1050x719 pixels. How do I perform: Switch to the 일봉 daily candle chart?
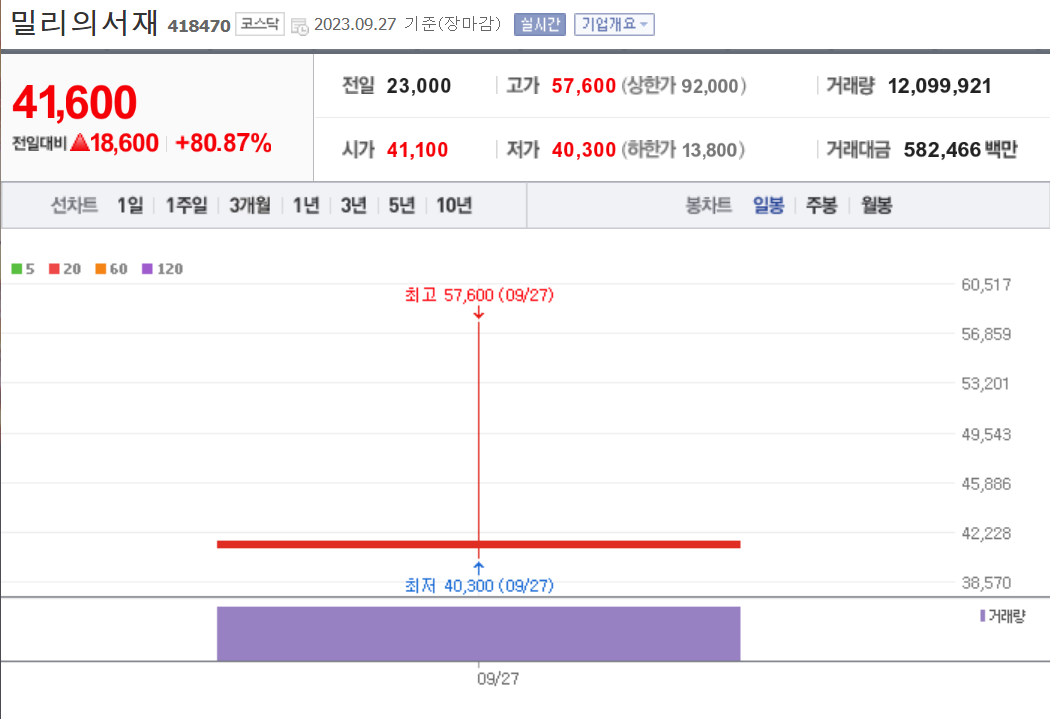769,205
